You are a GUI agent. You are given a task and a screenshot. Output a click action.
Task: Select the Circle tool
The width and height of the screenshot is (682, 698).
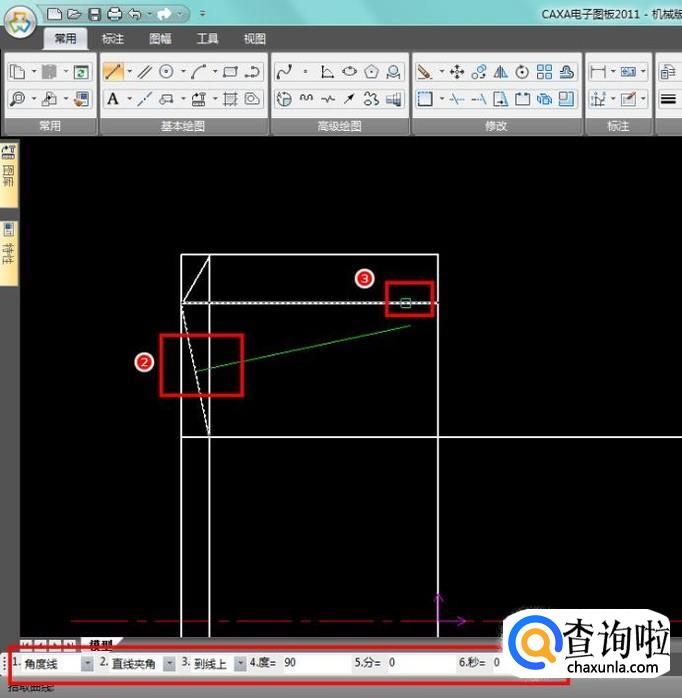pos(166,72)
